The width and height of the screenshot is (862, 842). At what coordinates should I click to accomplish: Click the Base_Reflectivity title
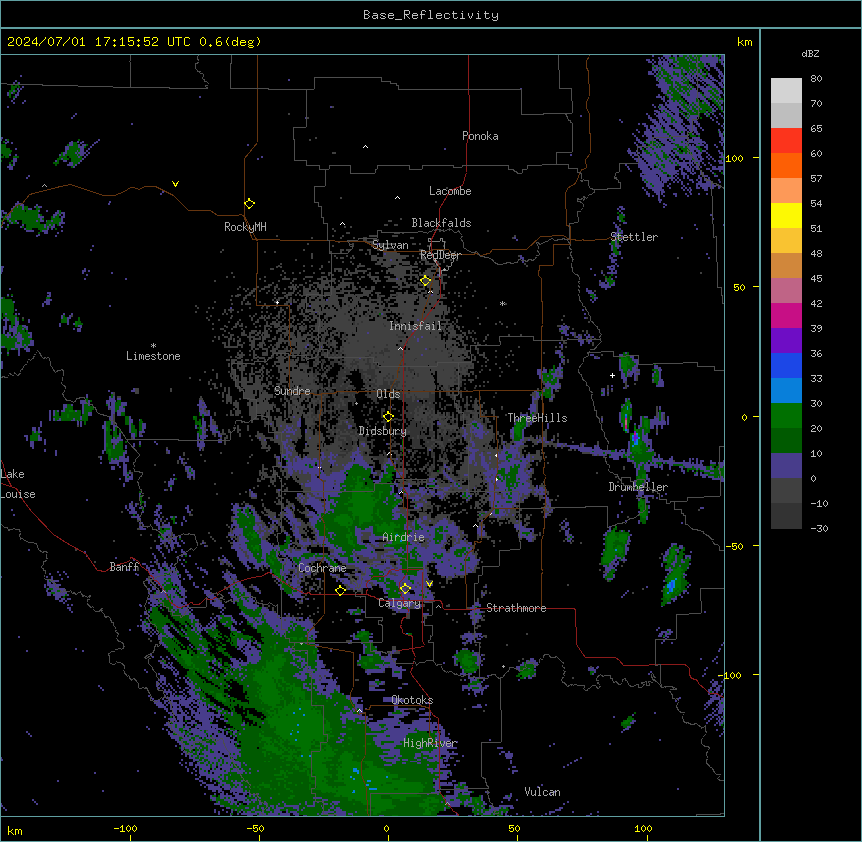(x=431, y=15)
